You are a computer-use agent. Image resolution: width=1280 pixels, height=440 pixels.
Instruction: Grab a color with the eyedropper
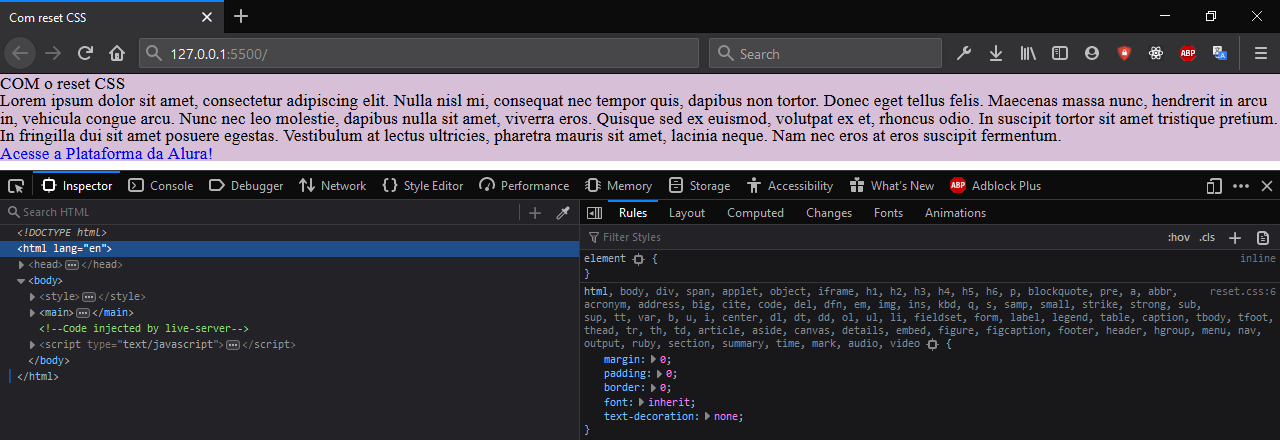[x=563, y=212]
